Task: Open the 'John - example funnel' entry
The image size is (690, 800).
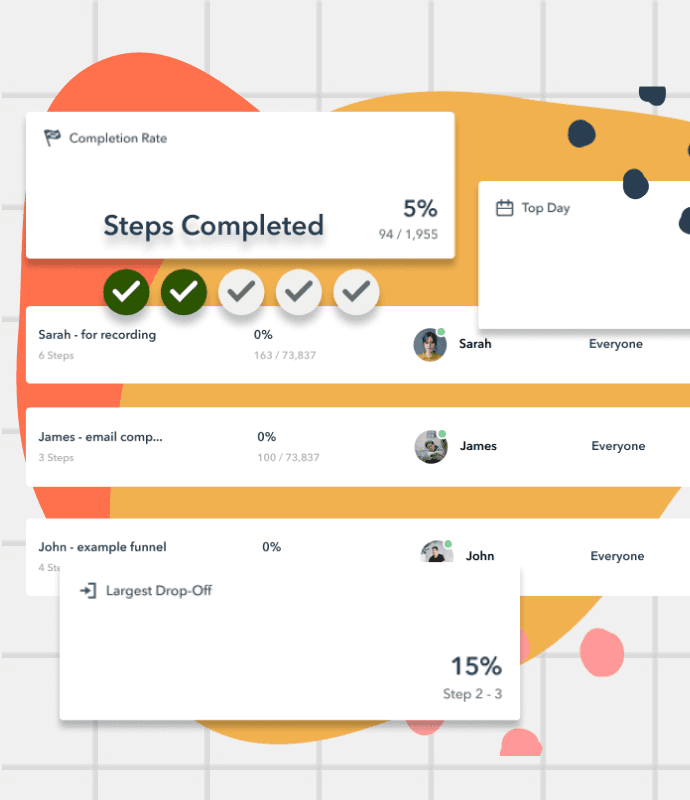Action: pyautogui.click(x=103, y=547)
